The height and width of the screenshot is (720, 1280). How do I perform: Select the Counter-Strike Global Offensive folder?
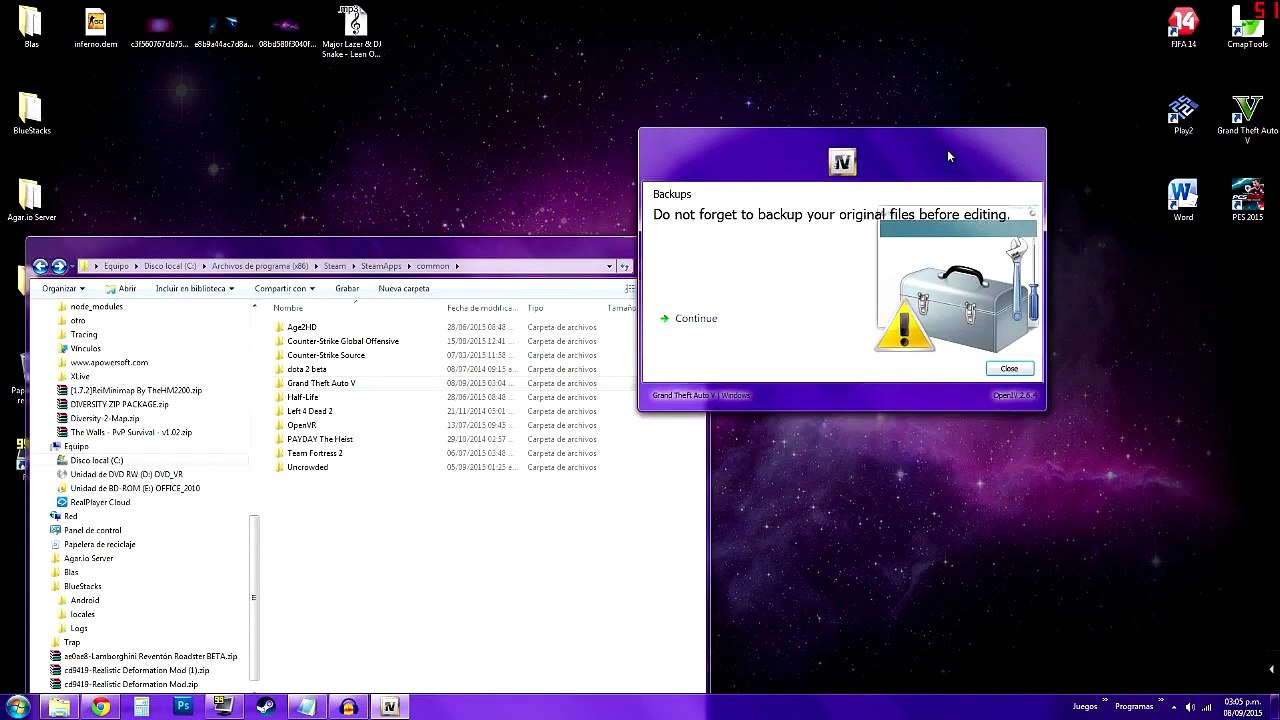(x=343, y=341)
